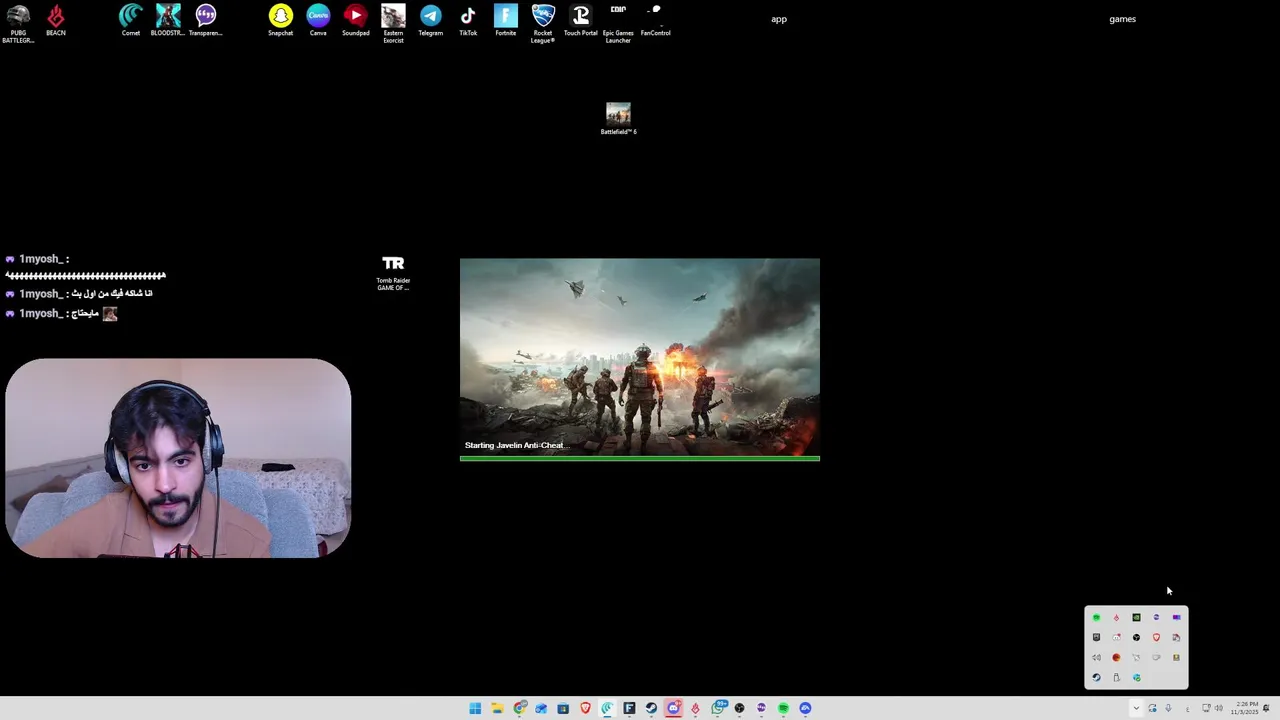1280x720 pixels.
Task: Open the Canva desktop shortcut
Action: [x=318, y=21]
